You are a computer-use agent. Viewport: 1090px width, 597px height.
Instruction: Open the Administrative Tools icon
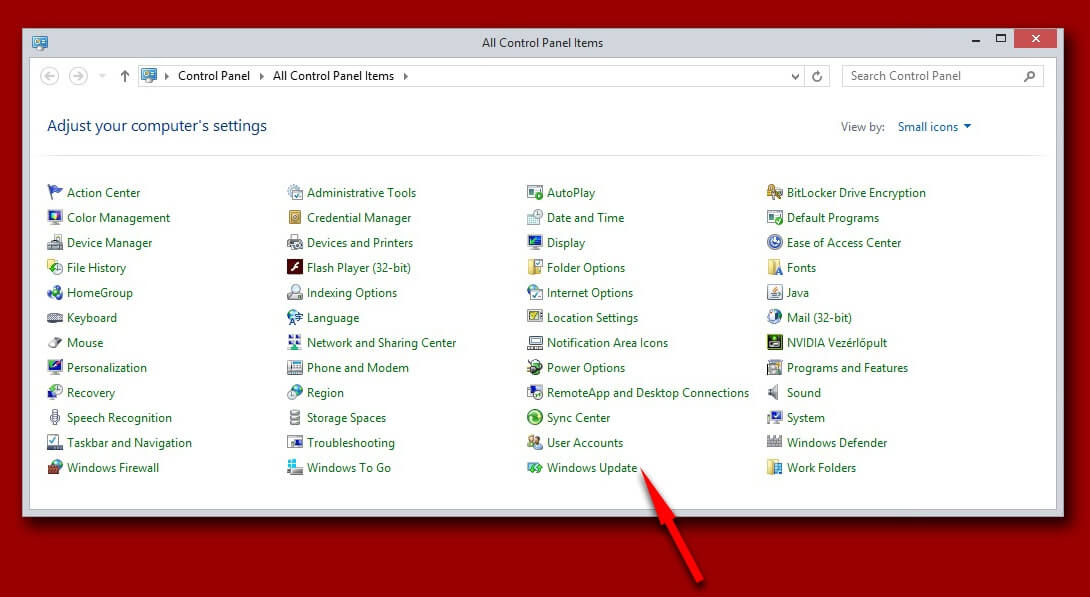click(295, 192)
